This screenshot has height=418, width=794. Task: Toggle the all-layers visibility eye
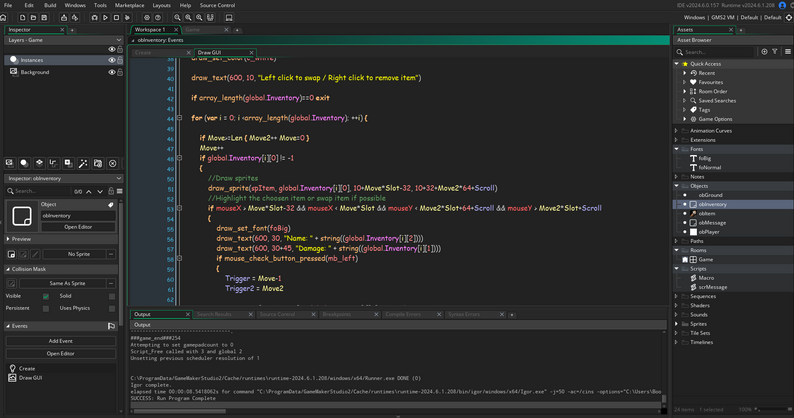[111, 49]
